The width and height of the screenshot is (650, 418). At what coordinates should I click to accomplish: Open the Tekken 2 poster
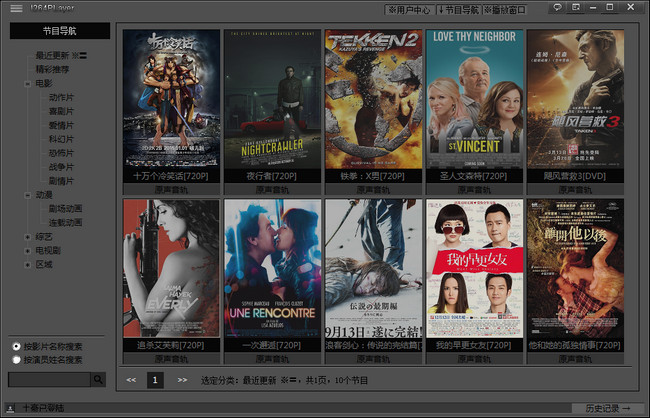click(374, 99)
